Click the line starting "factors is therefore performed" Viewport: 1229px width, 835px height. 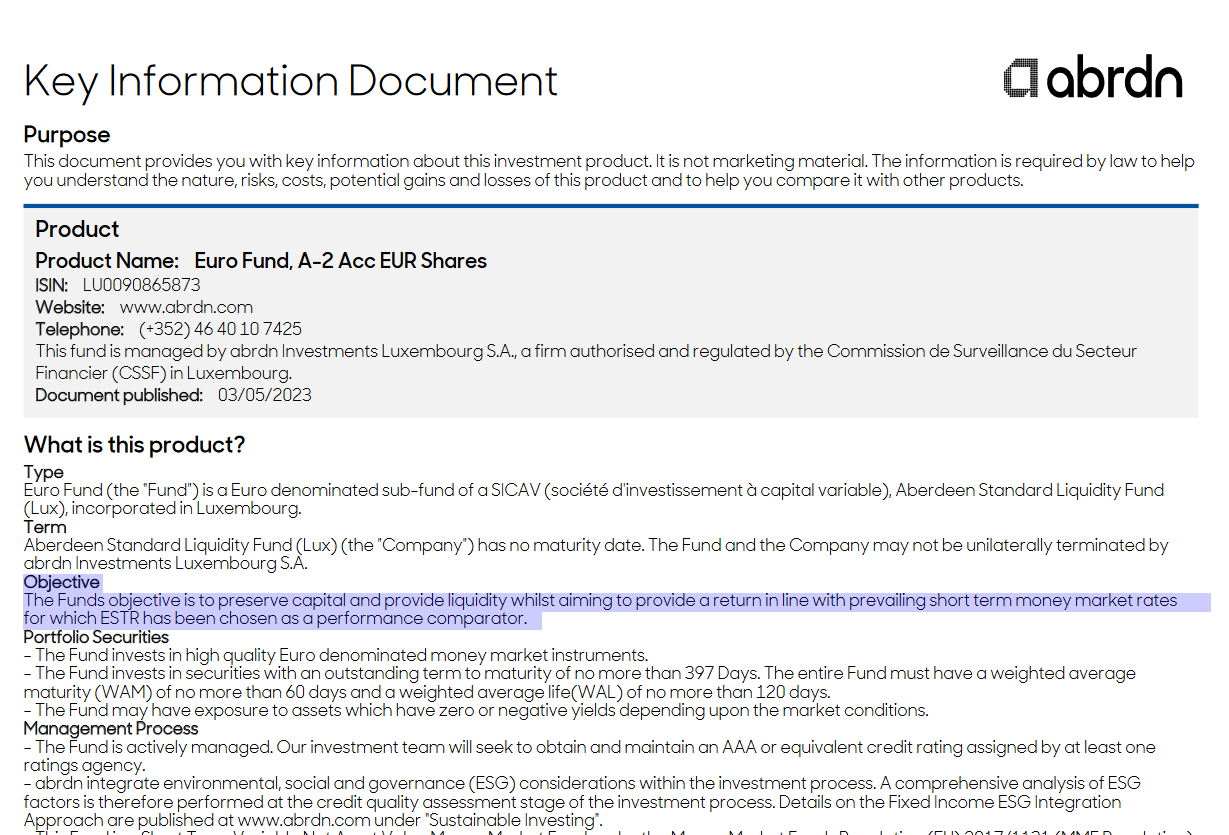click(x=573, y=802)
